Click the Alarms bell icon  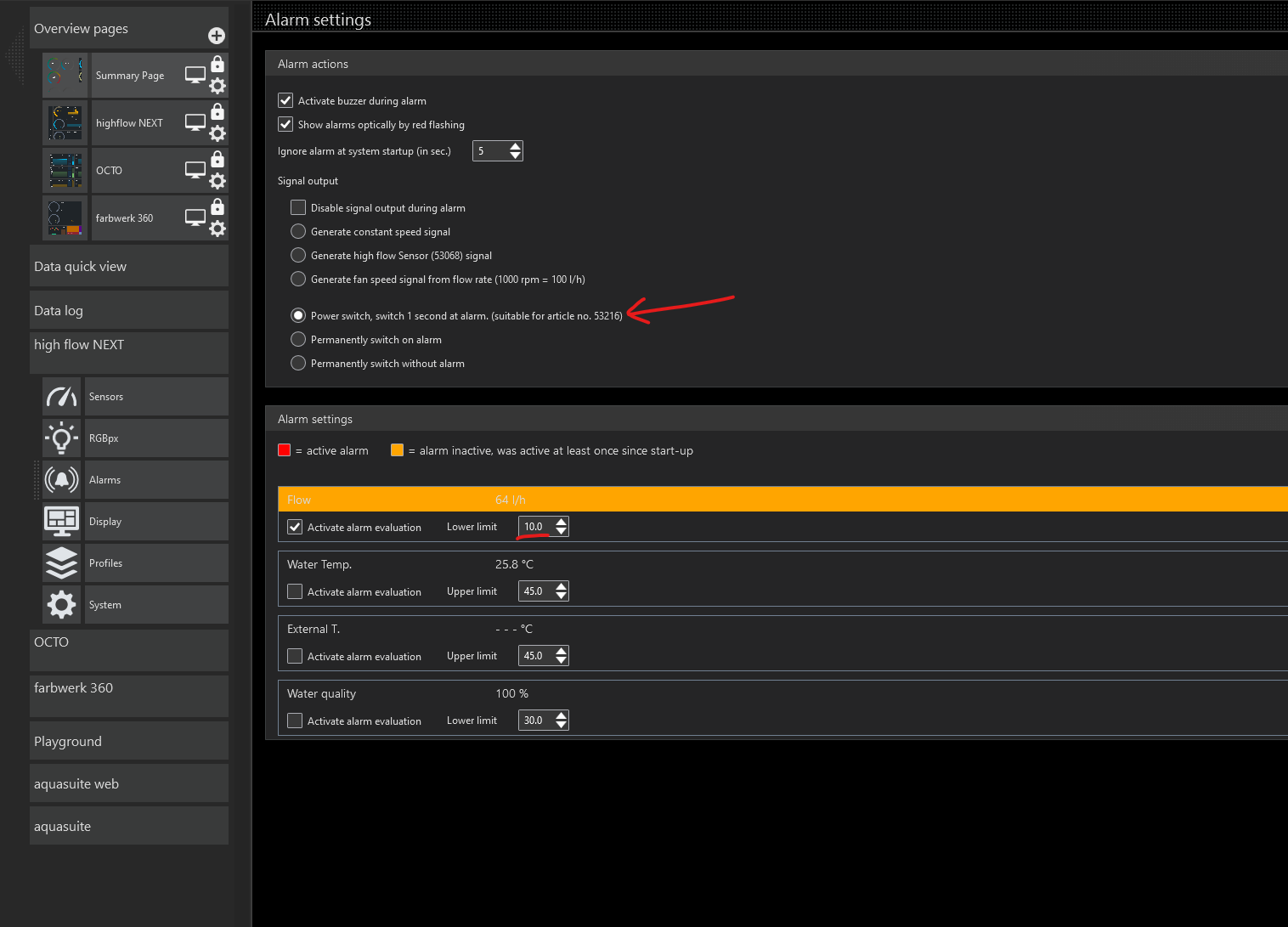click(x=62, y=480)
